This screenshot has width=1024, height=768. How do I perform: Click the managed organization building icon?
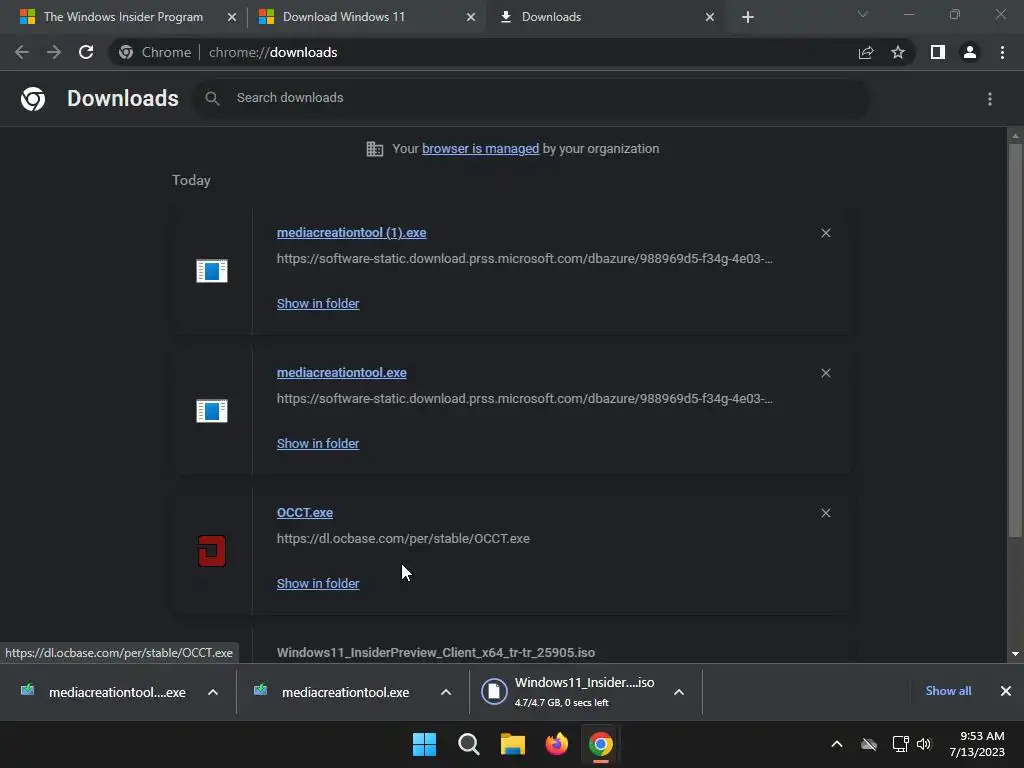coord(375,149)
